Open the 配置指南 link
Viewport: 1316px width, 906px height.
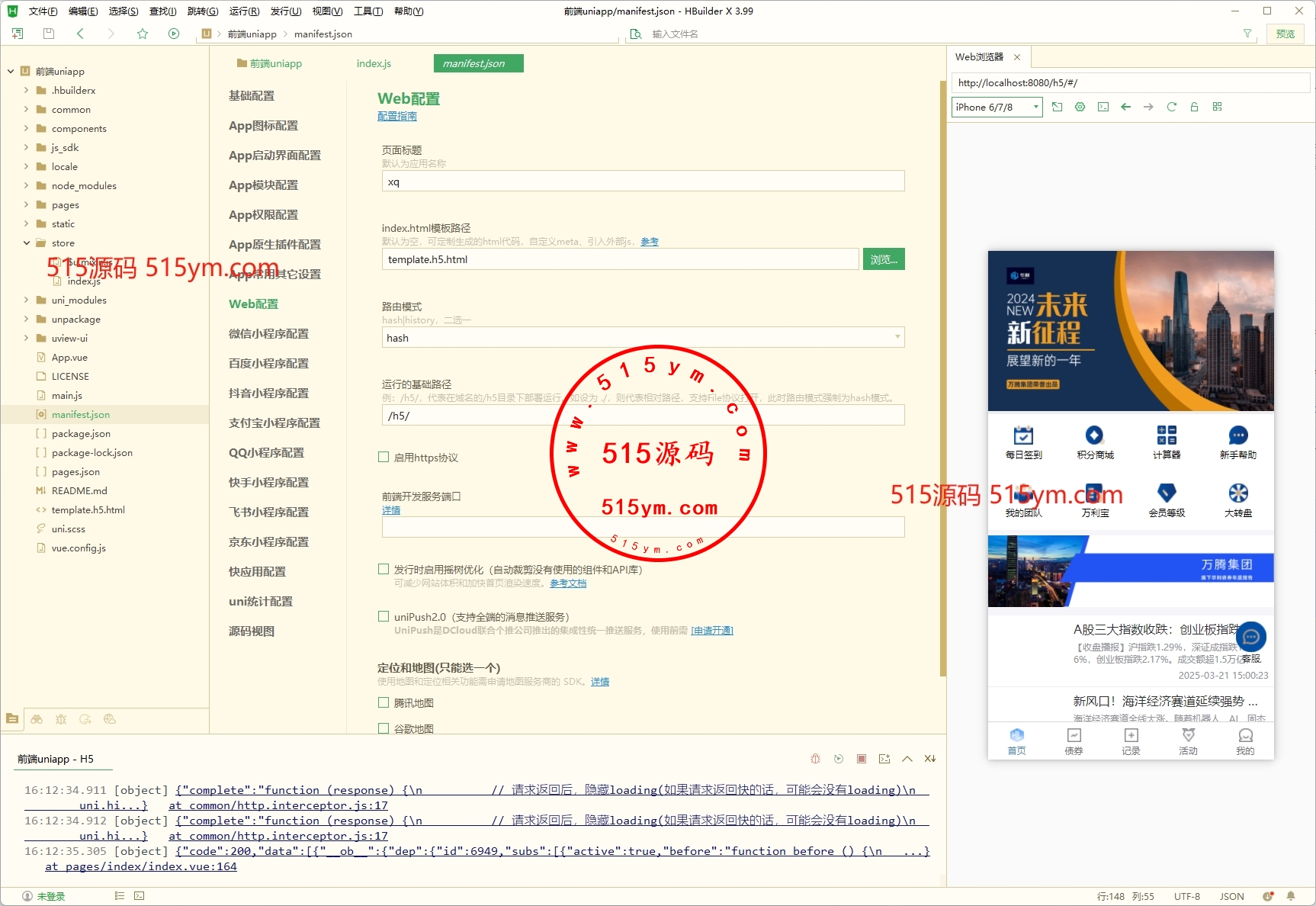pos(397,116)
